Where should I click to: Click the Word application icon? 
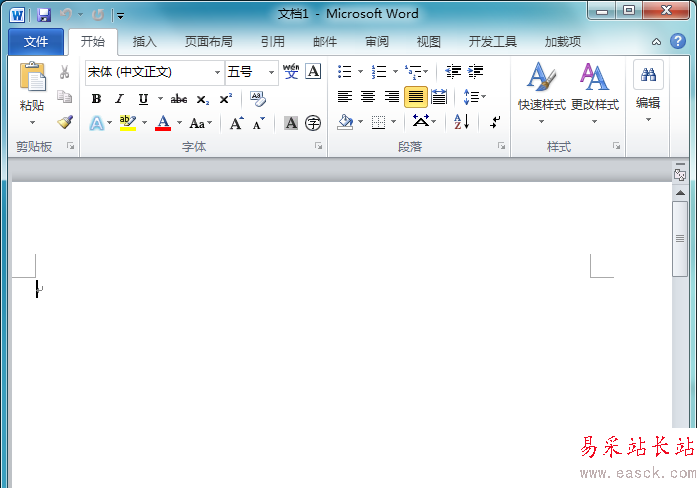(x=17, y=15)
